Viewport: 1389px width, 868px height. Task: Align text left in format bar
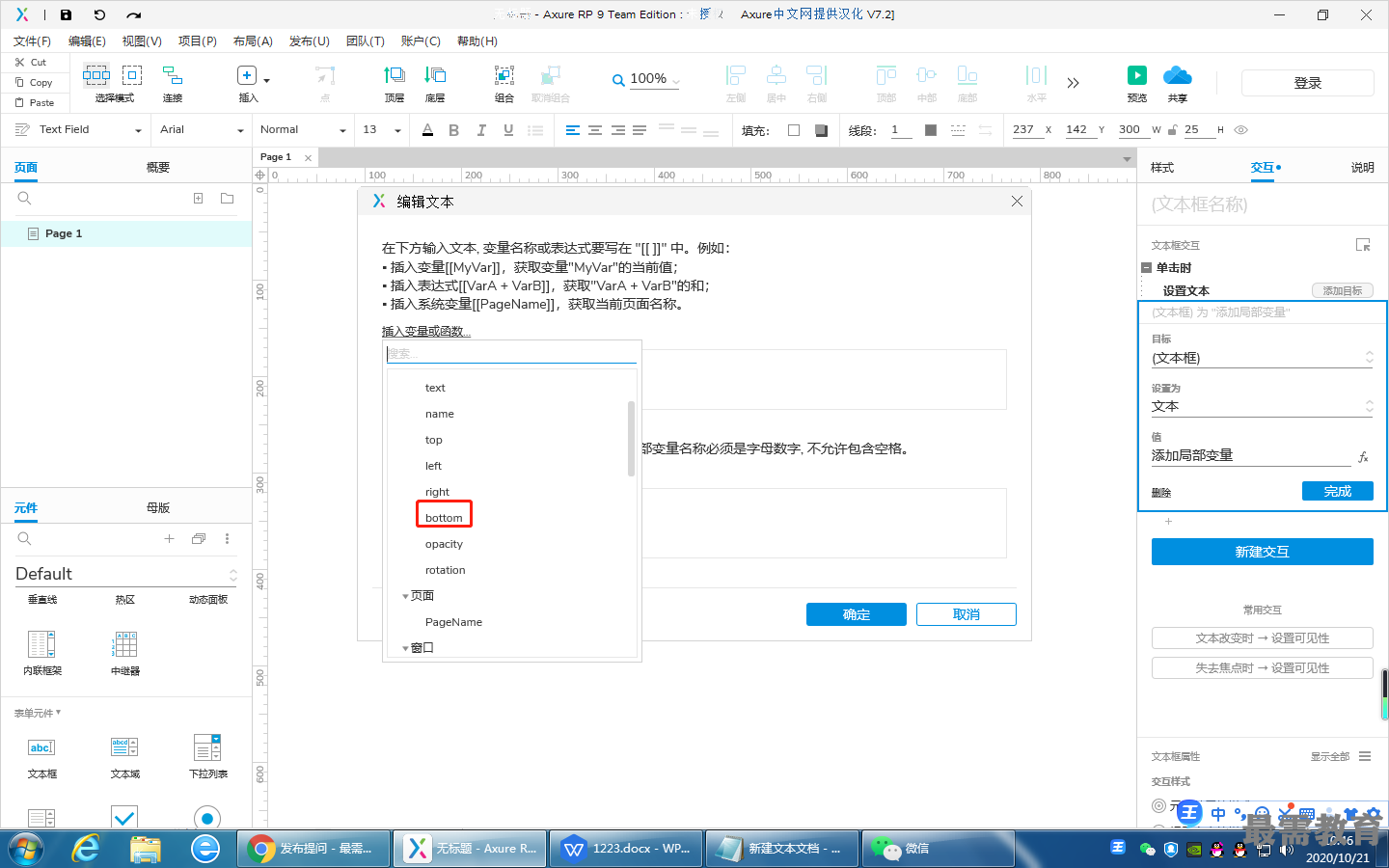point(573,130)
